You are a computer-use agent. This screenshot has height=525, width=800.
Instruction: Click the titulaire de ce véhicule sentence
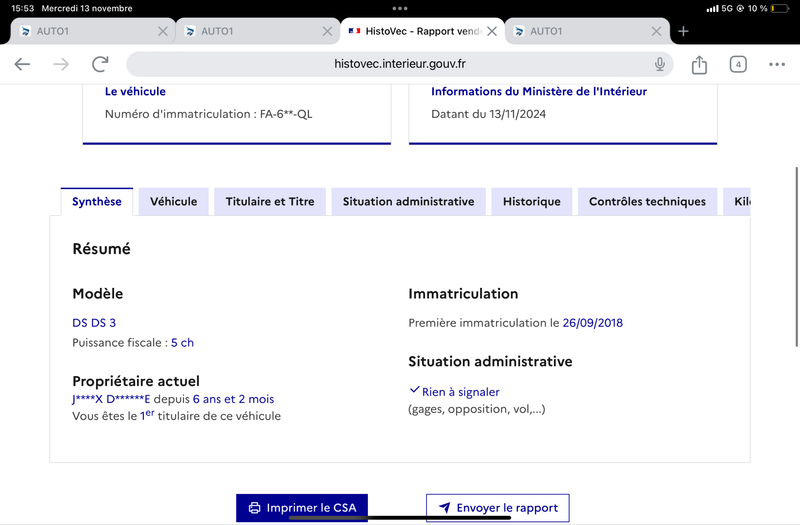pos(177,415)
